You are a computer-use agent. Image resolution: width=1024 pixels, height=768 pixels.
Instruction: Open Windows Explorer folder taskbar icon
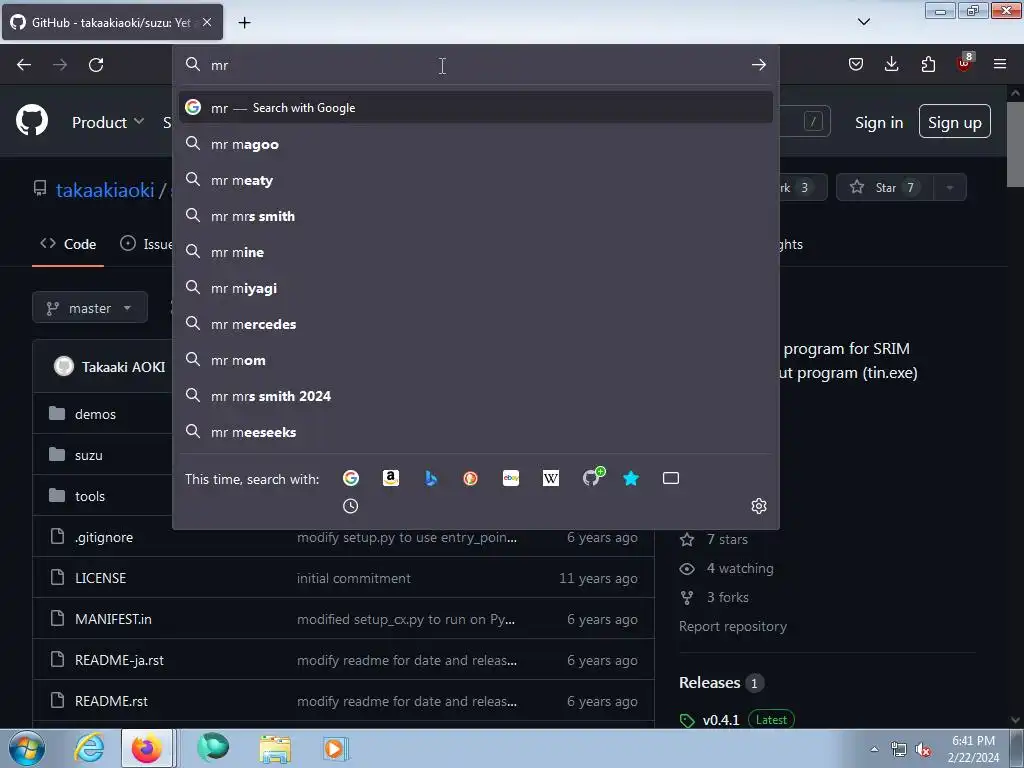275,748
